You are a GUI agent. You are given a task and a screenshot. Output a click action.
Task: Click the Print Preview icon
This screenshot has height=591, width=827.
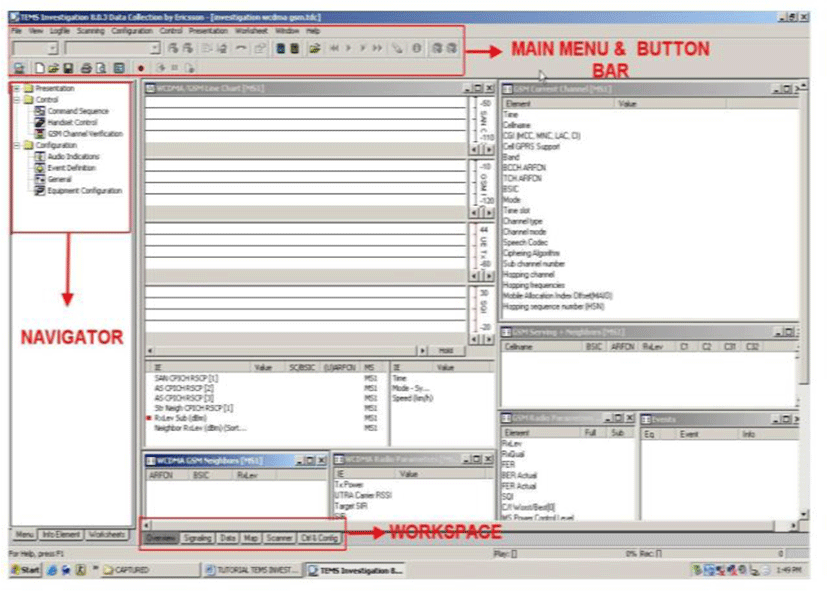coord(101,68)
